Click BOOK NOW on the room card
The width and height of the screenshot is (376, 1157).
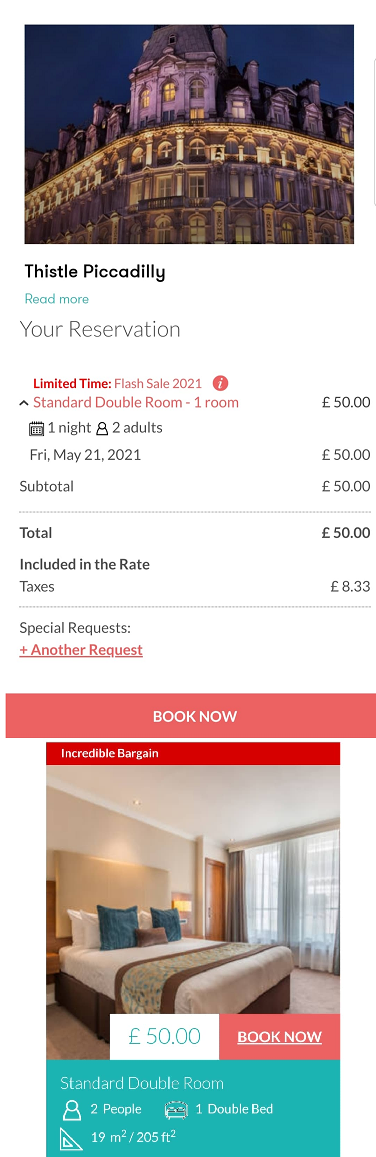coord(279,1037)
